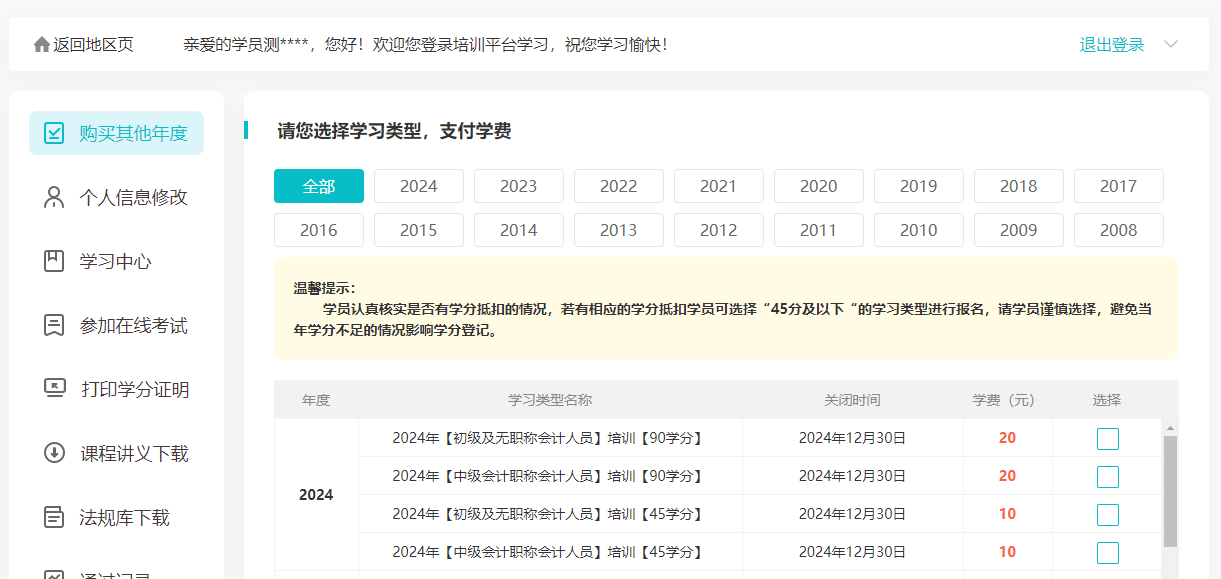Click the 课程讲义下载 download icon
Screen dimensions: 1221x579
tap(54, 453)
